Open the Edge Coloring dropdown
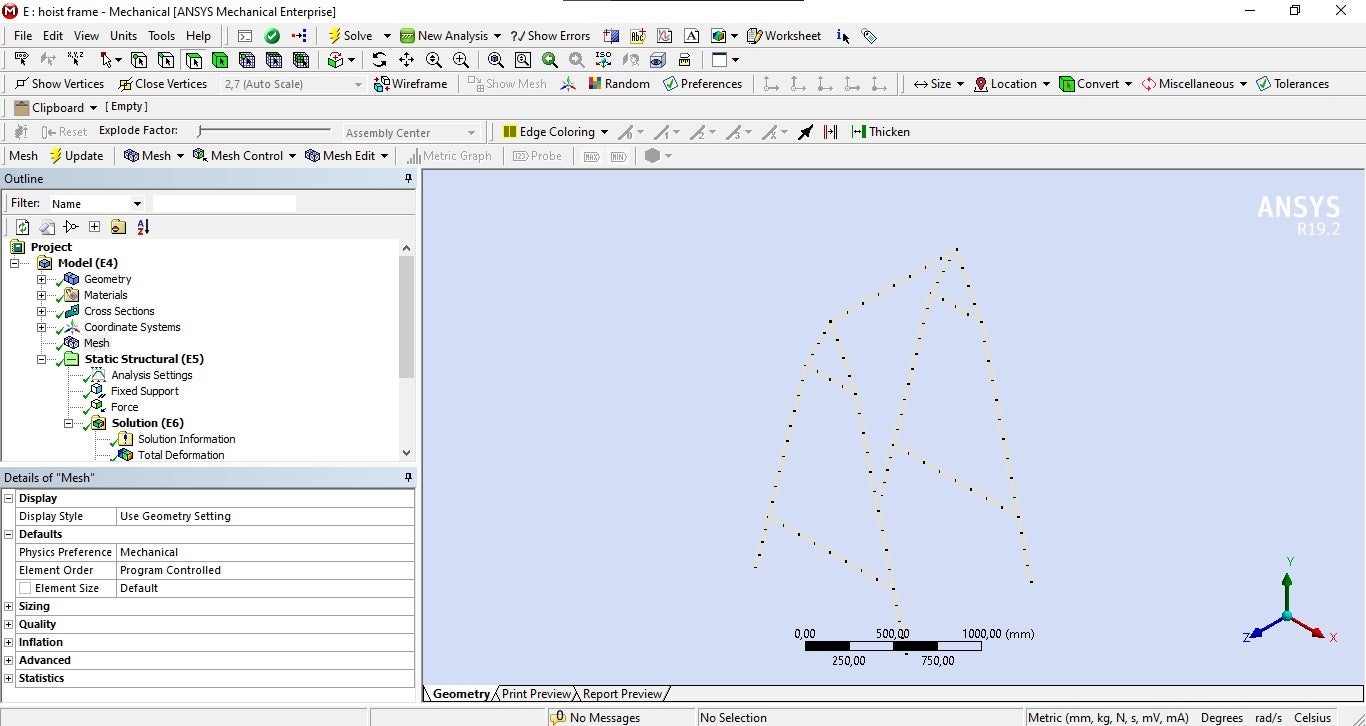 555,132
